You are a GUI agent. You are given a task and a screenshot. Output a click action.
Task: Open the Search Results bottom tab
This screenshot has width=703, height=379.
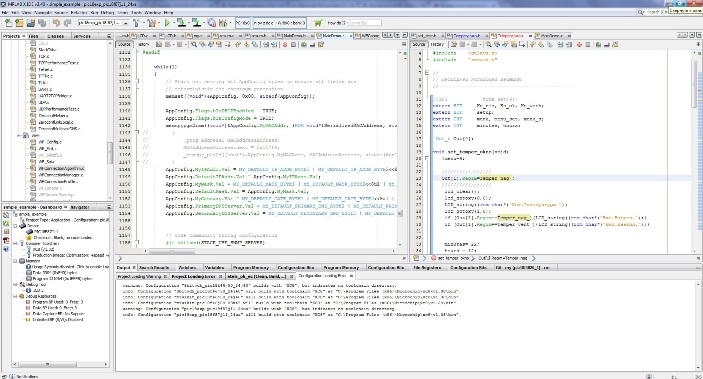(x=154, y=267)
